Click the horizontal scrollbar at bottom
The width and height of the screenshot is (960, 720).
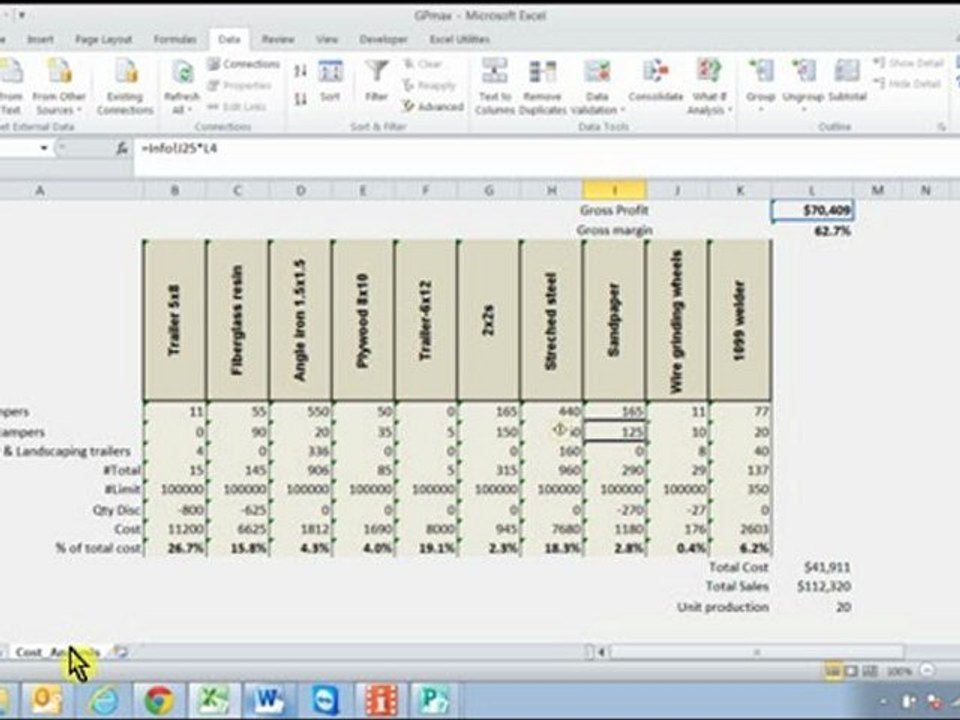click(x=756, y=652)
